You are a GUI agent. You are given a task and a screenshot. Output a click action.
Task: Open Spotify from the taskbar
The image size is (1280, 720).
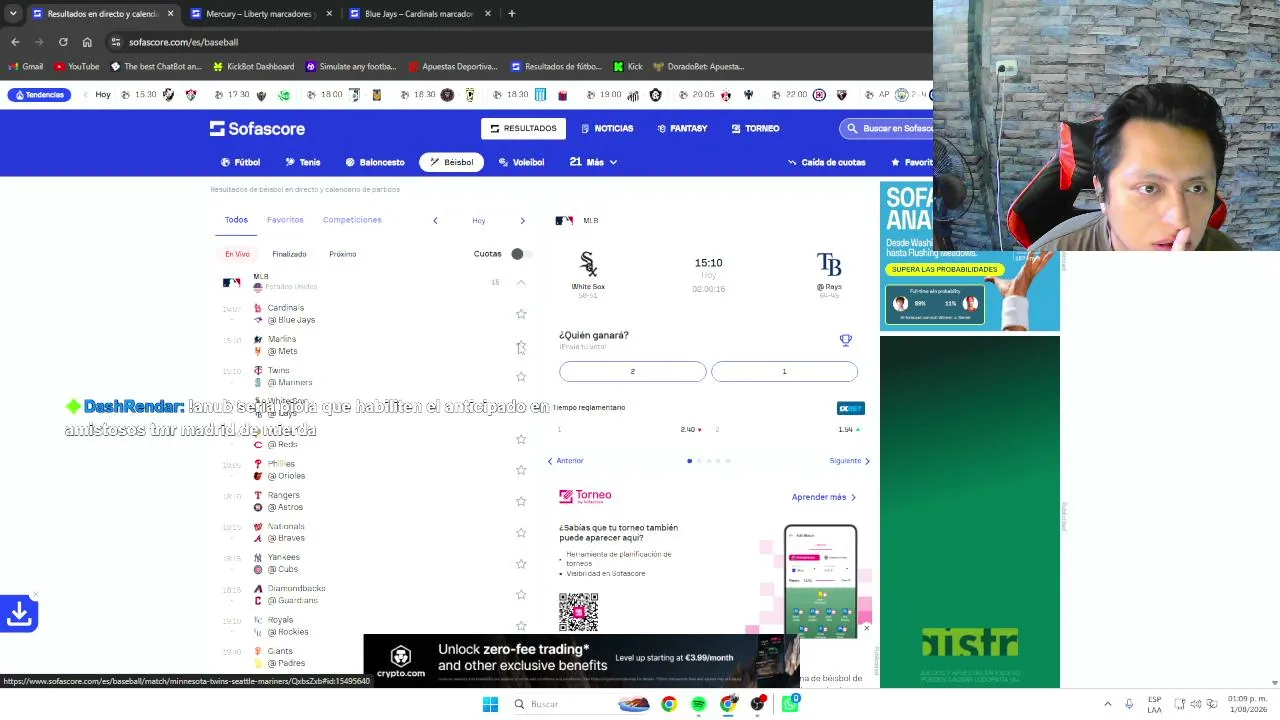pos(698,704)
